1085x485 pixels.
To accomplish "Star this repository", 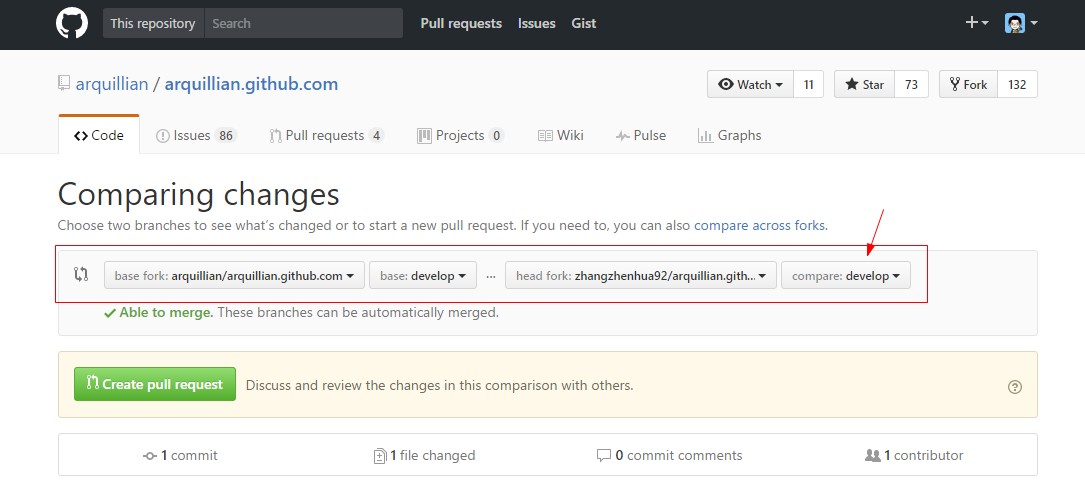I will (864, 84).
